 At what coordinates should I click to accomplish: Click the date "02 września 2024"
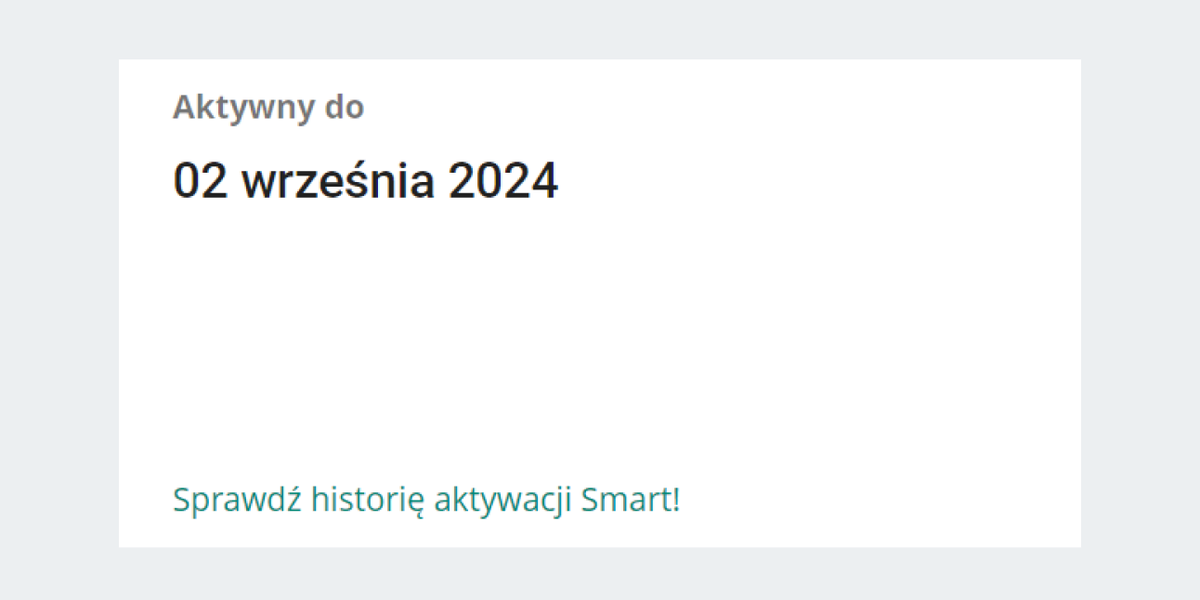pyautogui.click(x=365, y=182)
